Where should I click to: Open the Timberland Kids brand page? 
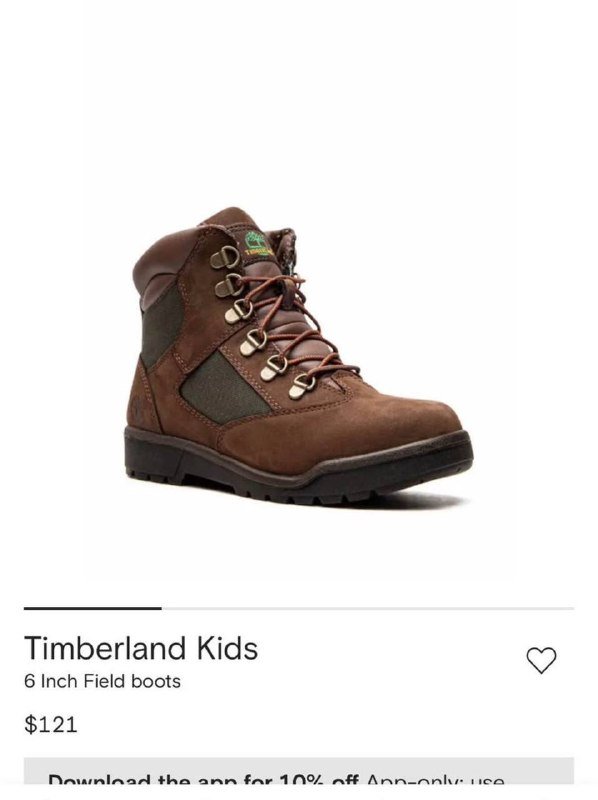[x=141, y=648]
